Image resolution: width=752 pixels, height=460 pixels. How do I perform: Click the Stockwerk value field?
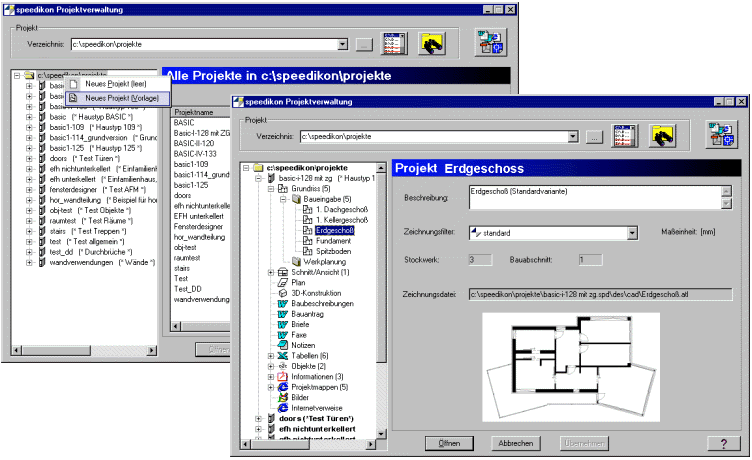pos(480,260)
